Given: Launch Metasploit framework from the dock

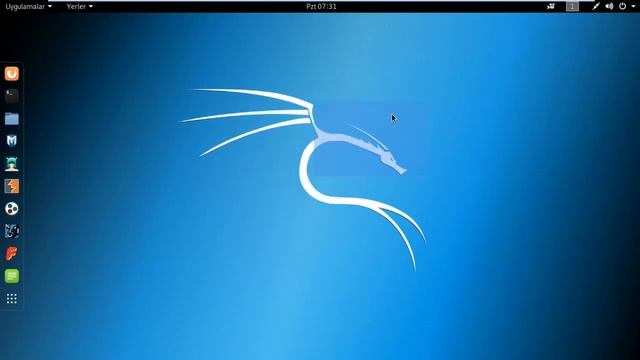Looking at the screenshot, I should (12, 141).
